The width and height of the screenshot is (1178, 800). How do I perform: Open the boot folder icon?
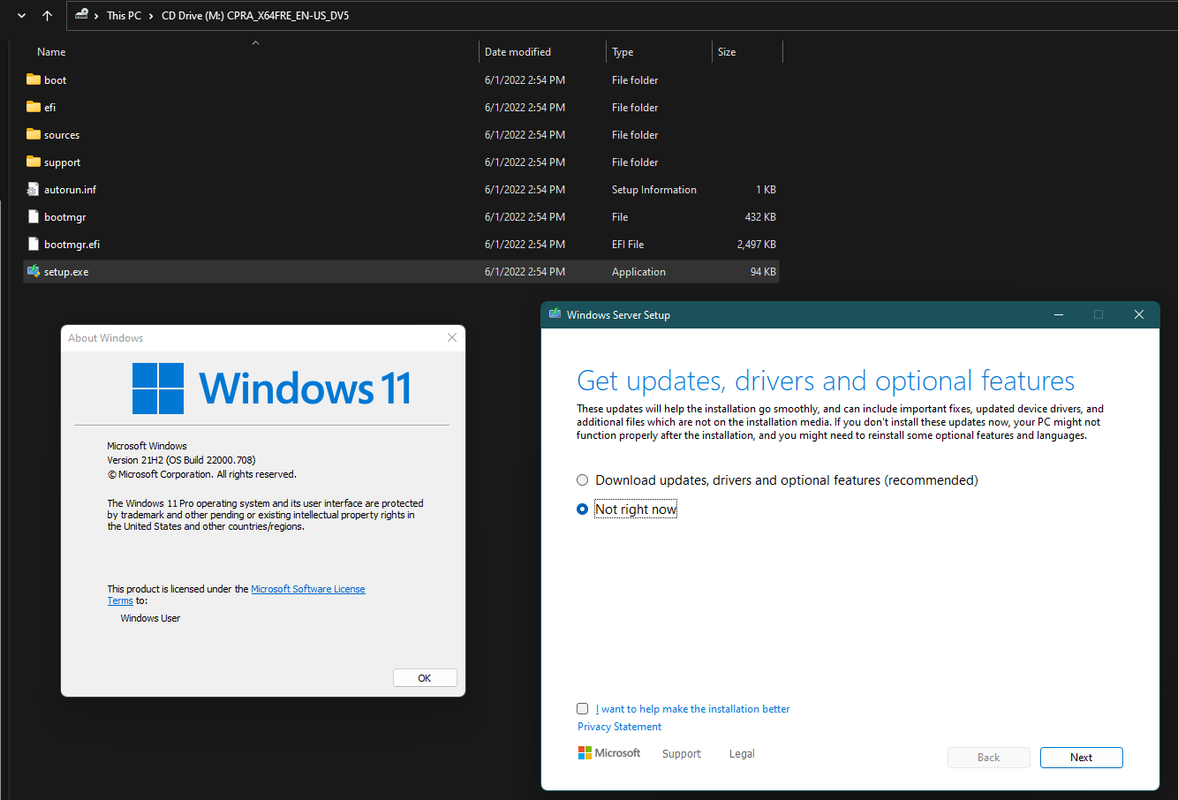pos(33,80)
